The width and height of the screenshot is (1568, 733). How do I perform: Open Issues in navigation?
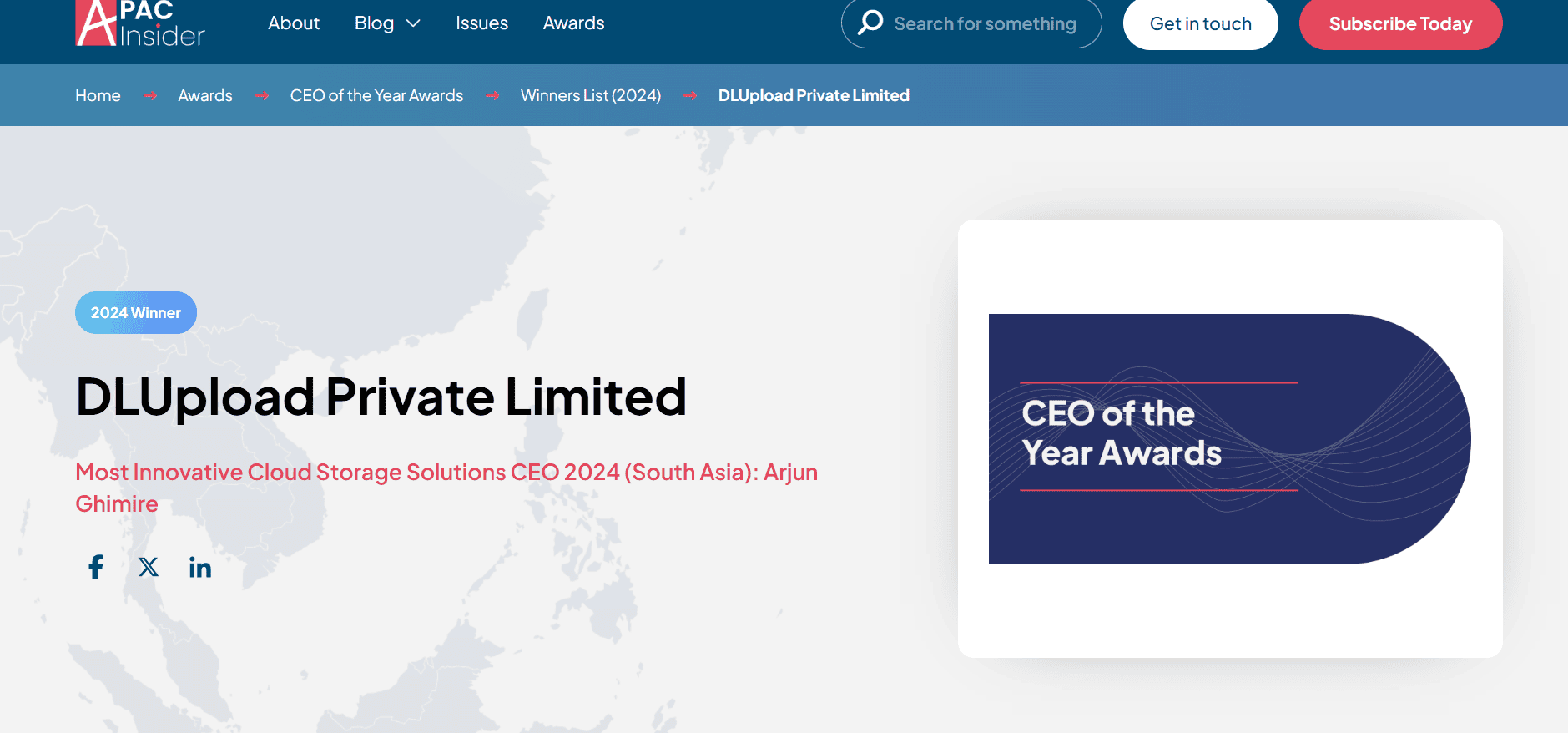481,23
